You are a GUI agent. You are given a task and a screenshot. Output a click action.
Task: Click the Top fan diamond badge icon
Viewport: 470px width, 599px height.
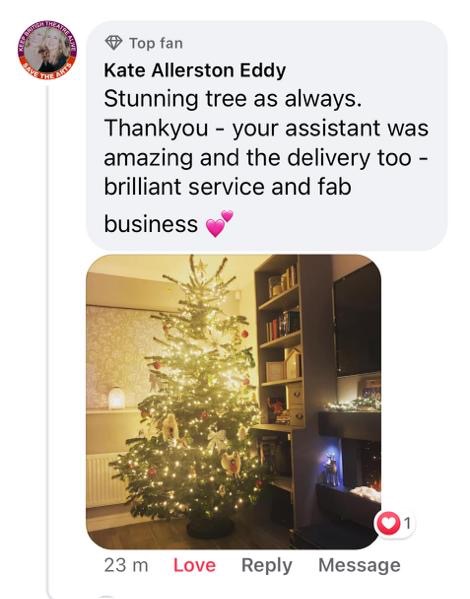coord(113,43)
